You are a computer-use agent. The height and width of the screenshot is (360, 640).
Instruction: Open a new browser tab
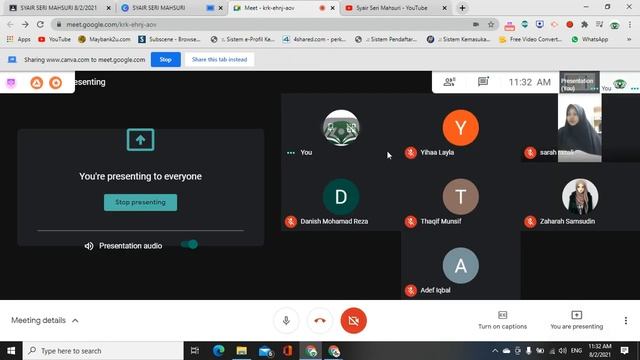click(x=462, y=8)
